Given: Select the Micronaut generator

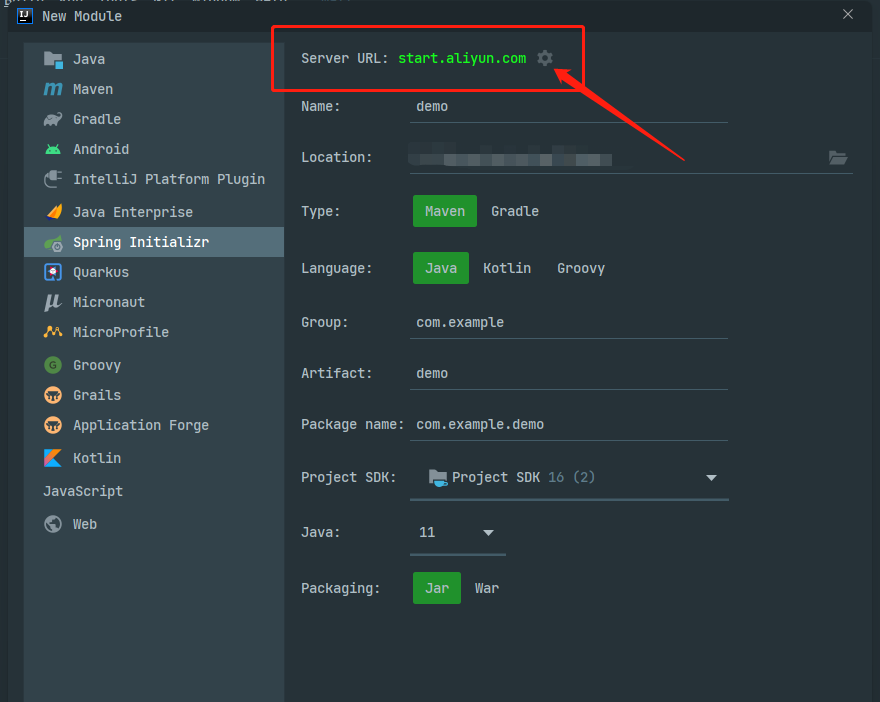Looking at the screenshot, I should [109, 301].
